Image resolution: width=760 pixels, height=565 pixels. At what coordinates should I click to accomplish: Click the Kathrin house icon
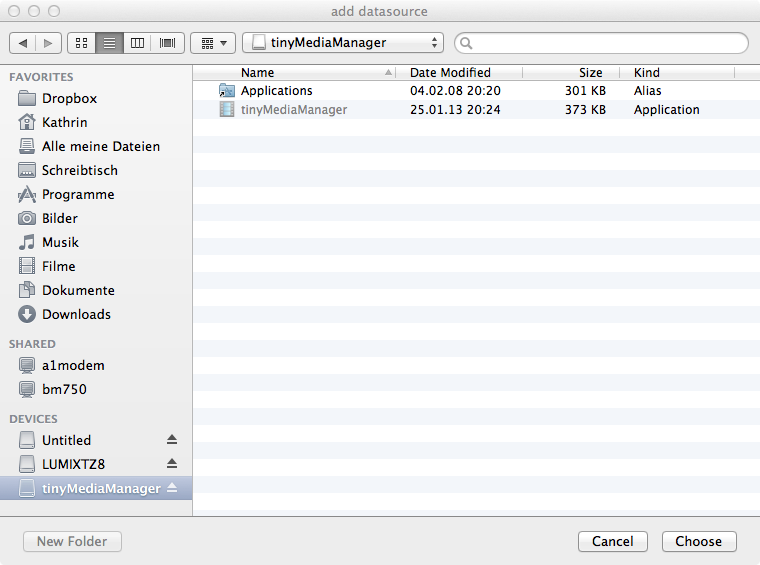[27, 122]
